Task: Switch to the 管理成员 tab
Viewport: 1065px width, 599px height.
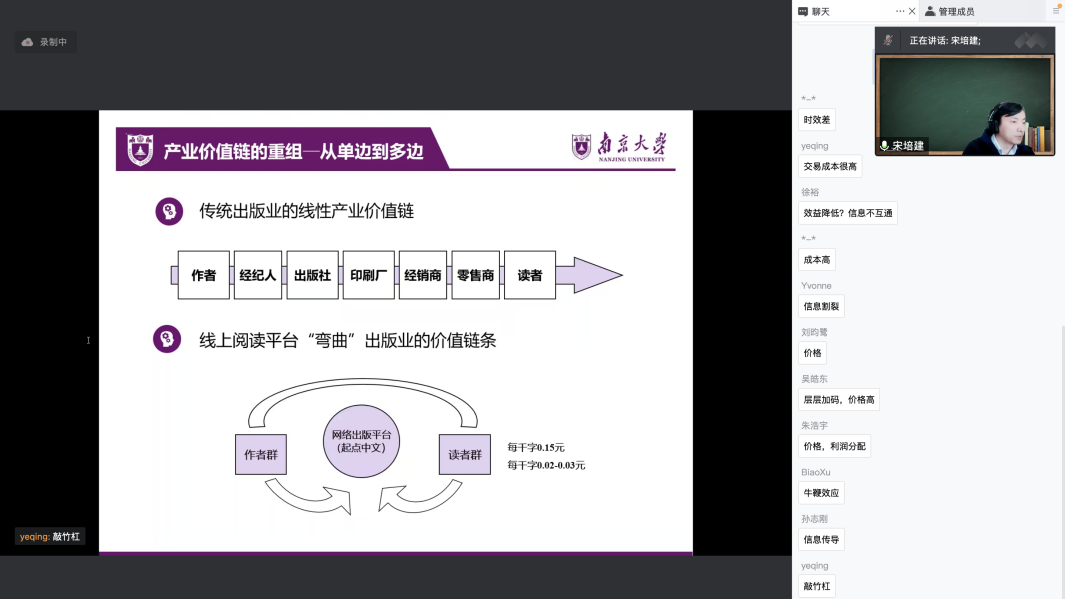Action: [x=955, y=12]
